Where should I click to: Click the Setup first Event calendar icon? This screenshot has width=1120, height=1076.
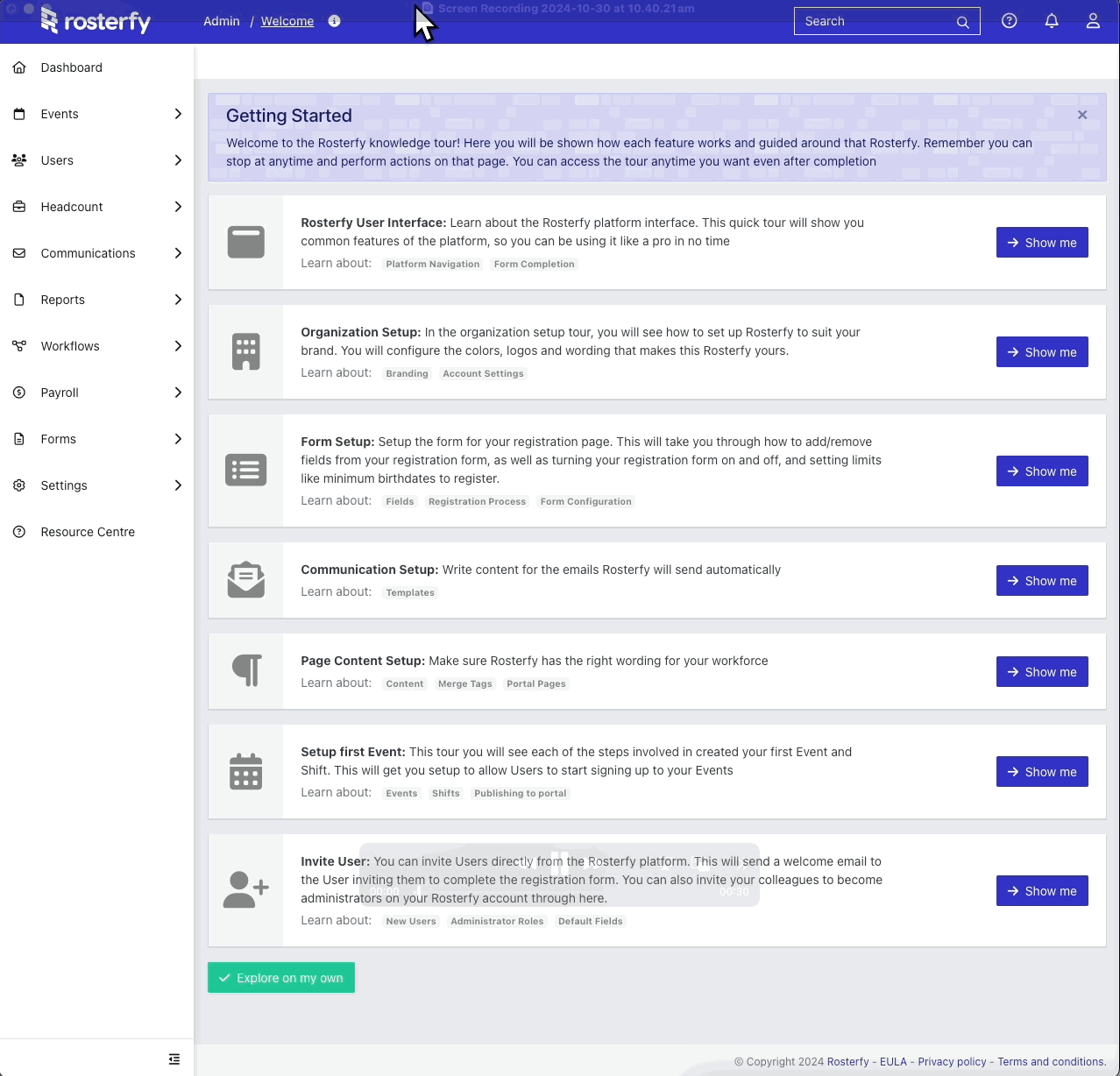tap(246, 771)
